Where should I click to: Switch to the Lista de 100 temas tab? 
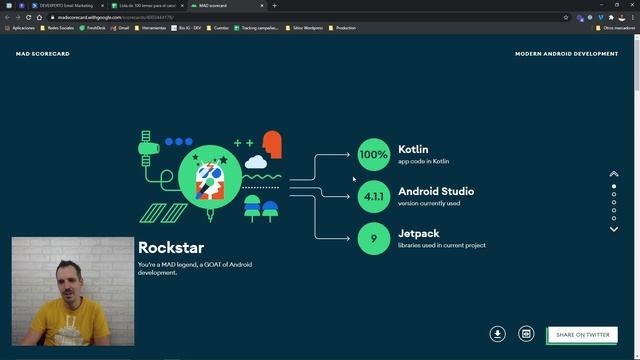[x=147, y=6]
